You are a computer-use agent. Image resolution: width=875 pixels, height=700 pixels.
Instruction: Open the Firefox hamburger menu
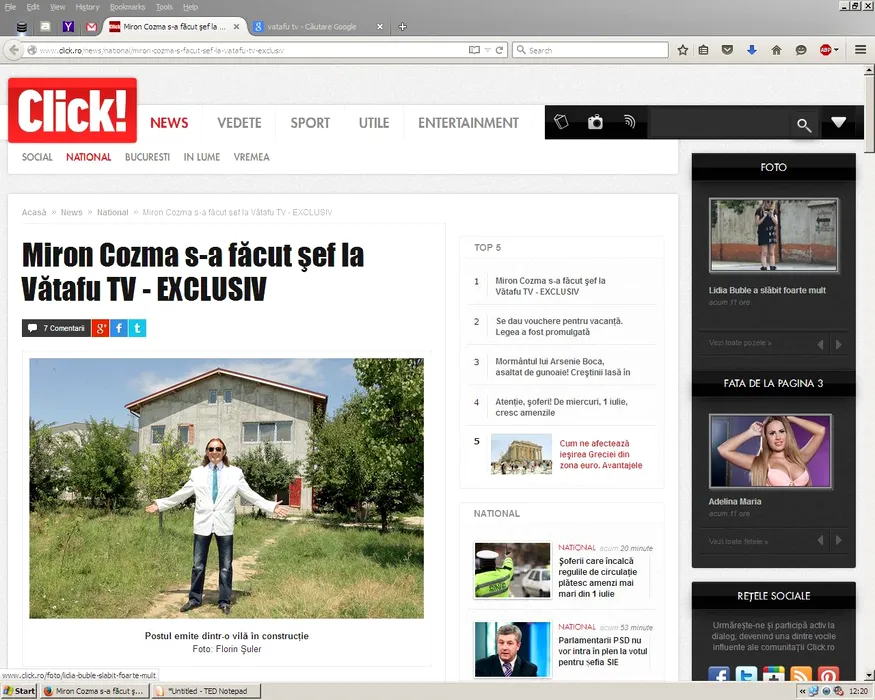click(860, 50)
